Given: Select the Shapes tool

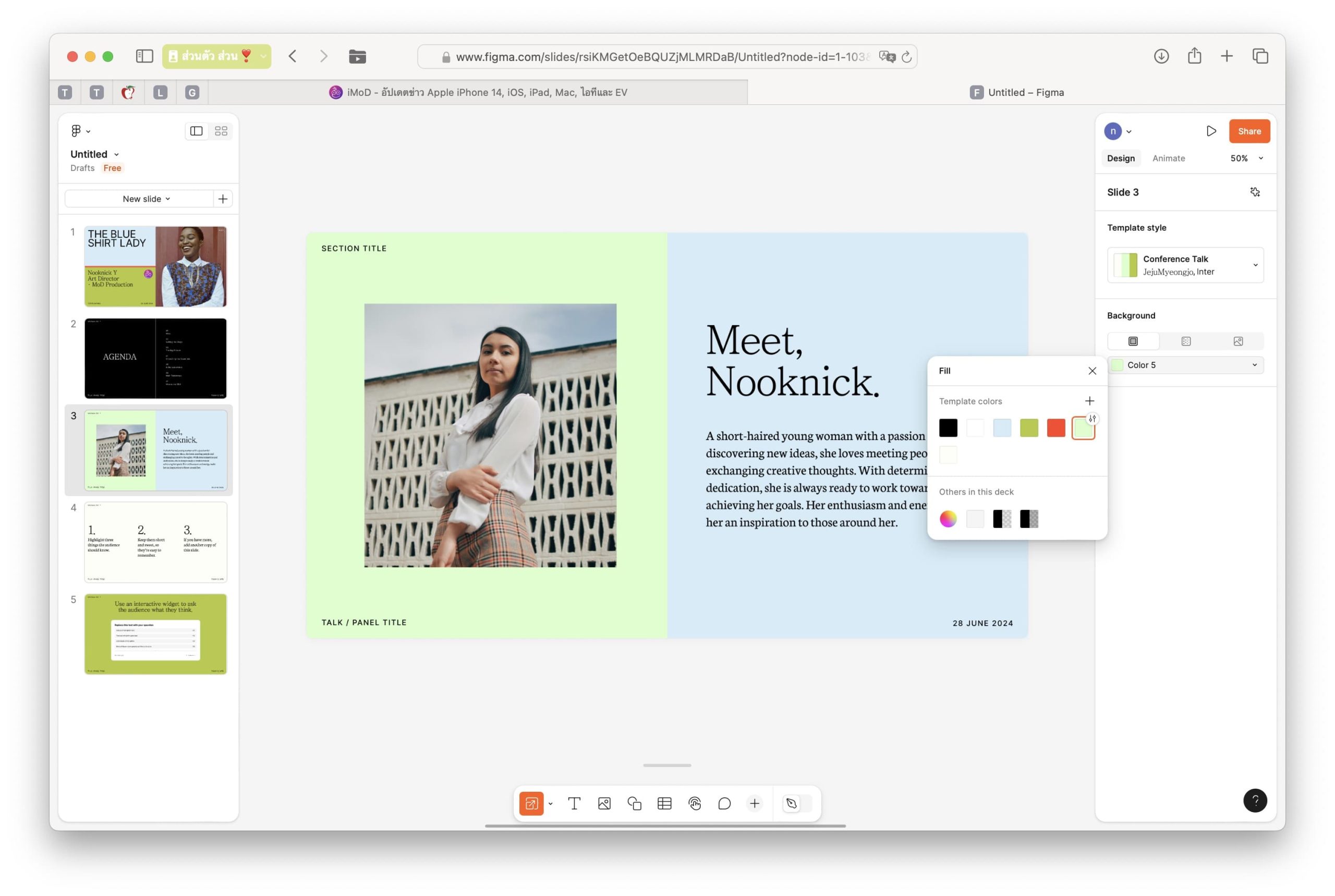Looking at the screenshot, I should 634,803.
